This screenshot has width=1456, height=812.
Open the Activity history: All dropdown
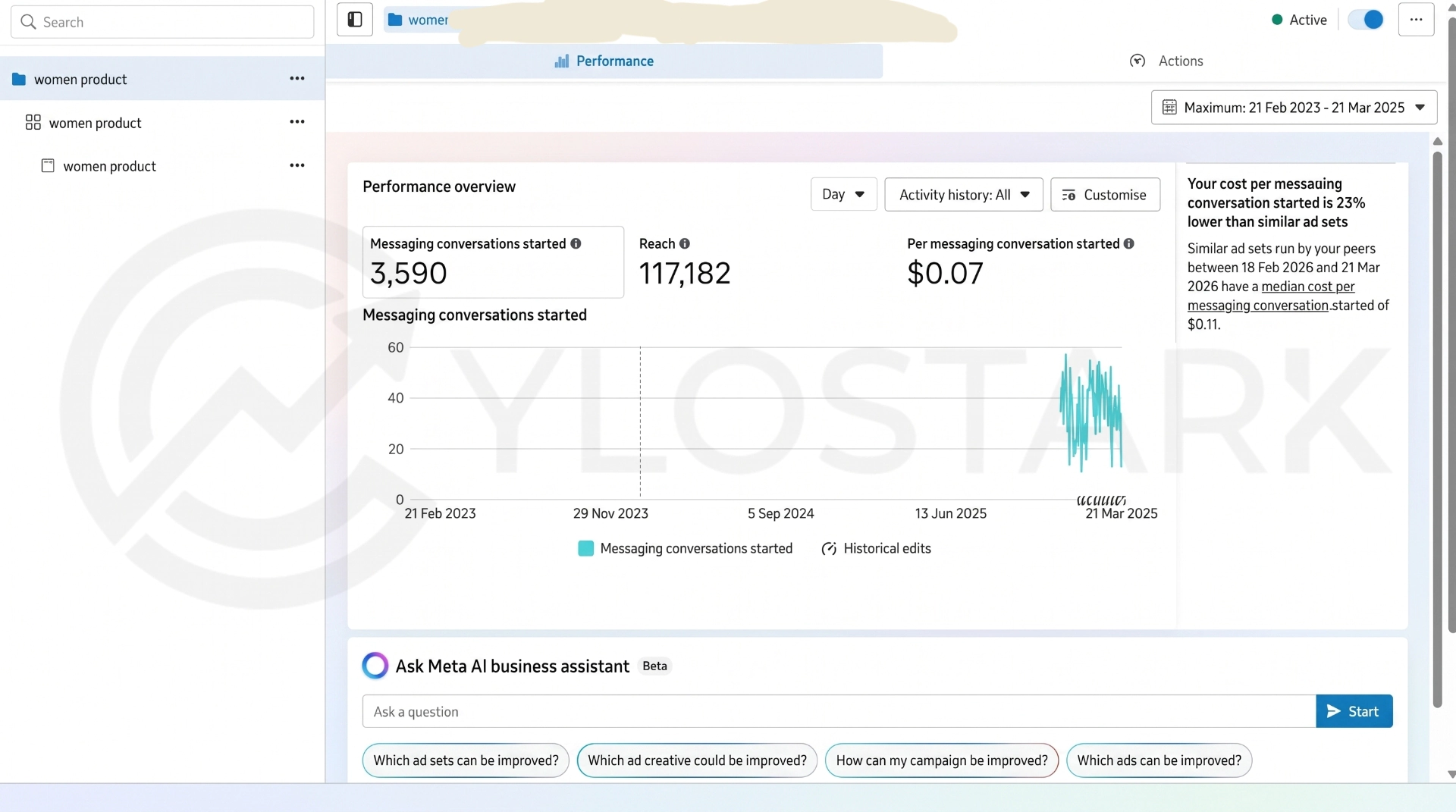964,194
